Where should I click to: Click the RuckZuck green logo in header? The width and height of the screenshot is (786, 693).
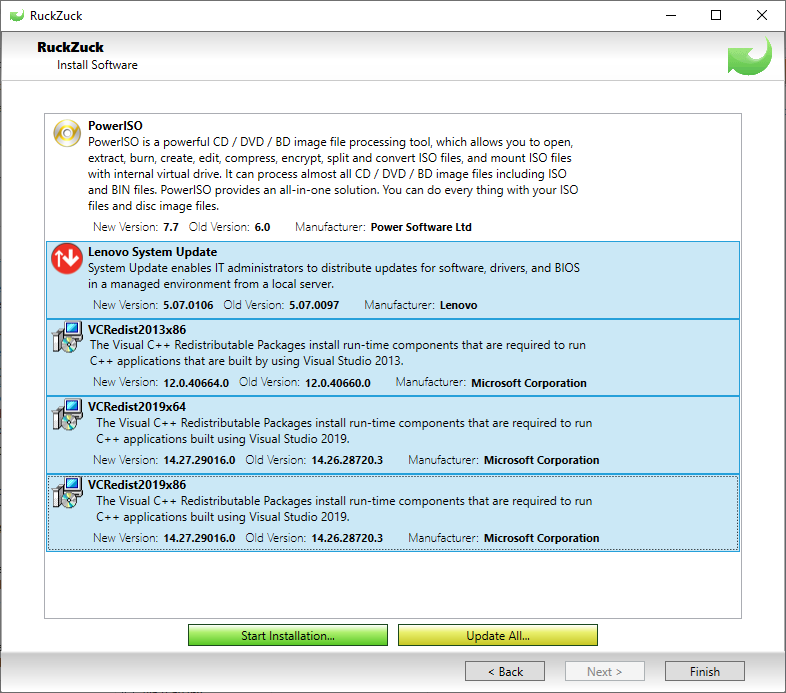click(x=750, y=56)
